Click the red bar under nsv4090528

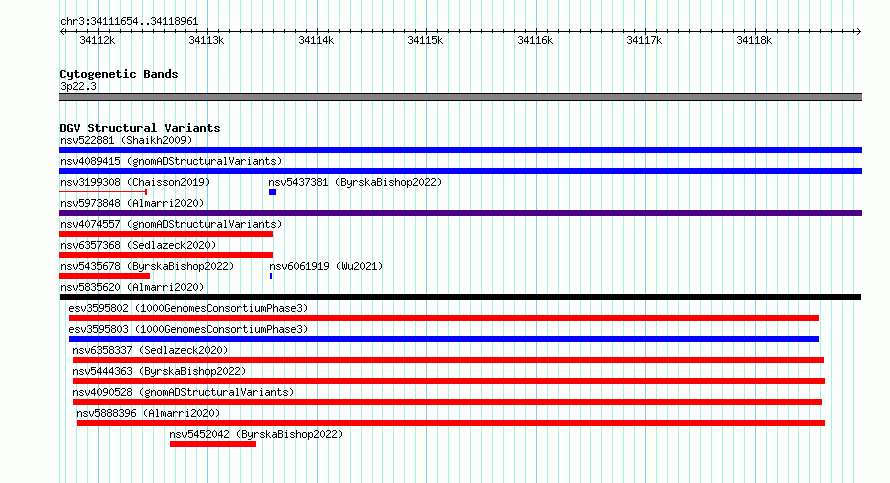[x=447, y=402]
